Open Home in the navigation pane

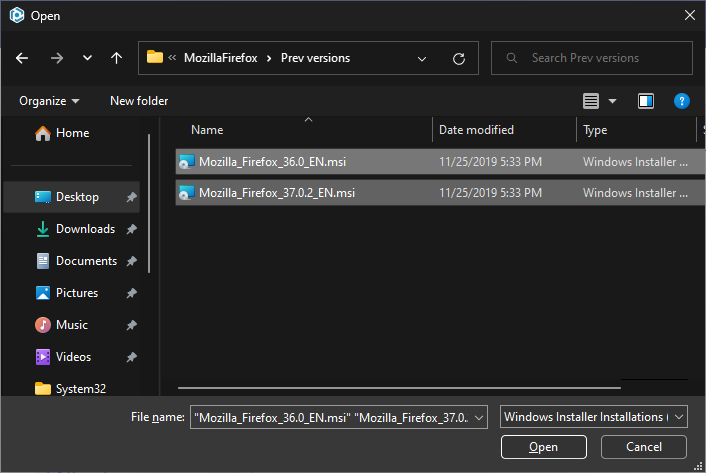(72, 133)
